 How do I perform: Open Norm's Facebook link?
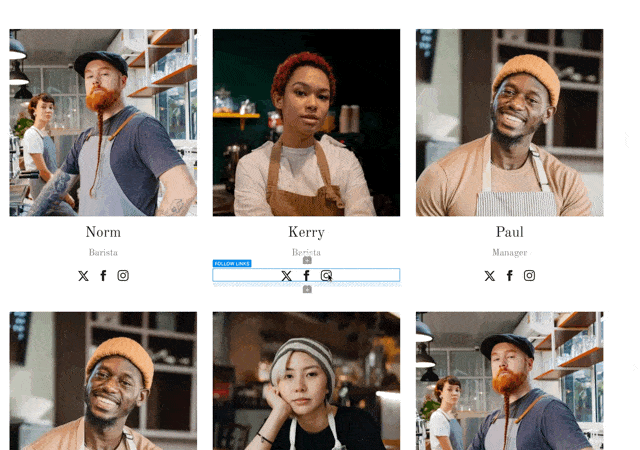point(103,276)
